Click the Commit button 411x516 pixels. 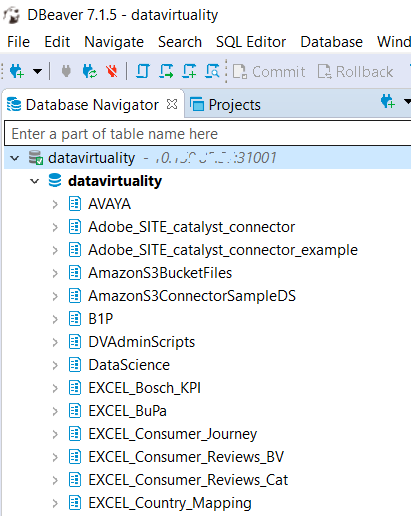click(269, 72)
